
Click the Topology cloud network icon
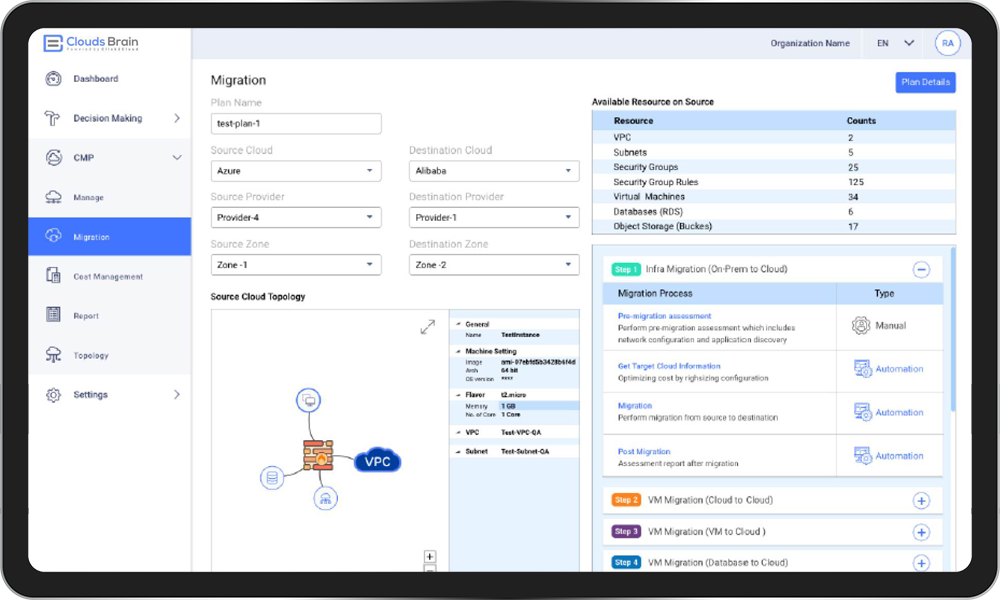point(54,355)
